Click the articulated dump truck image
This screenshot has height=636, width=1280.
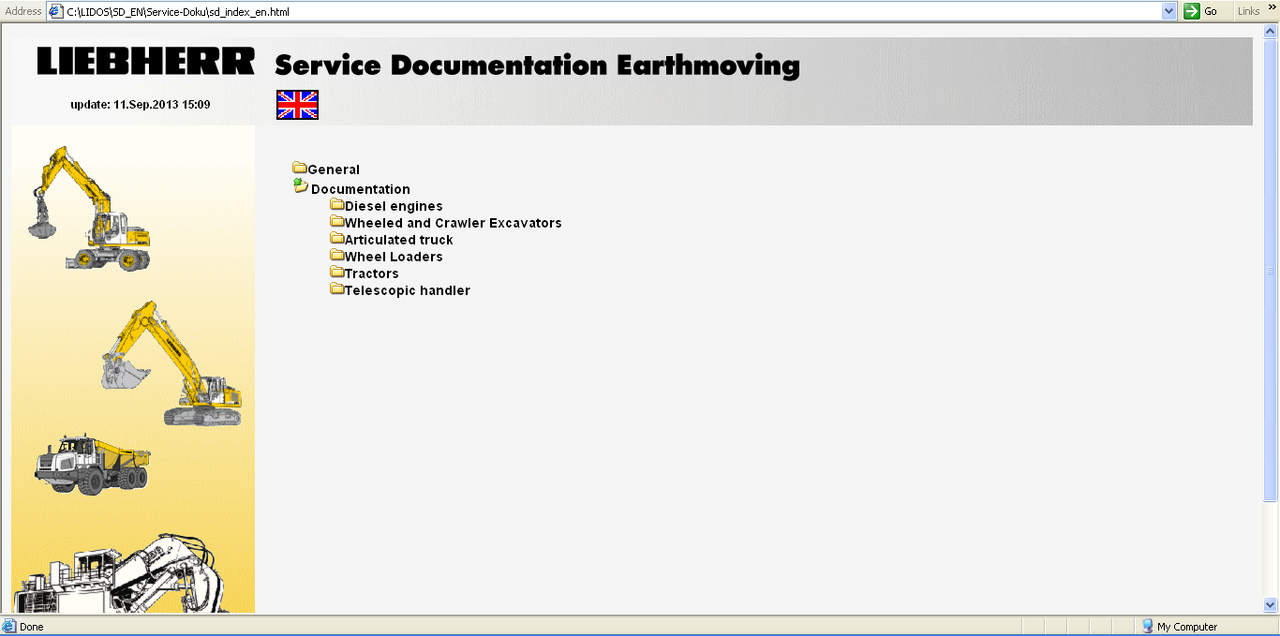92,465
